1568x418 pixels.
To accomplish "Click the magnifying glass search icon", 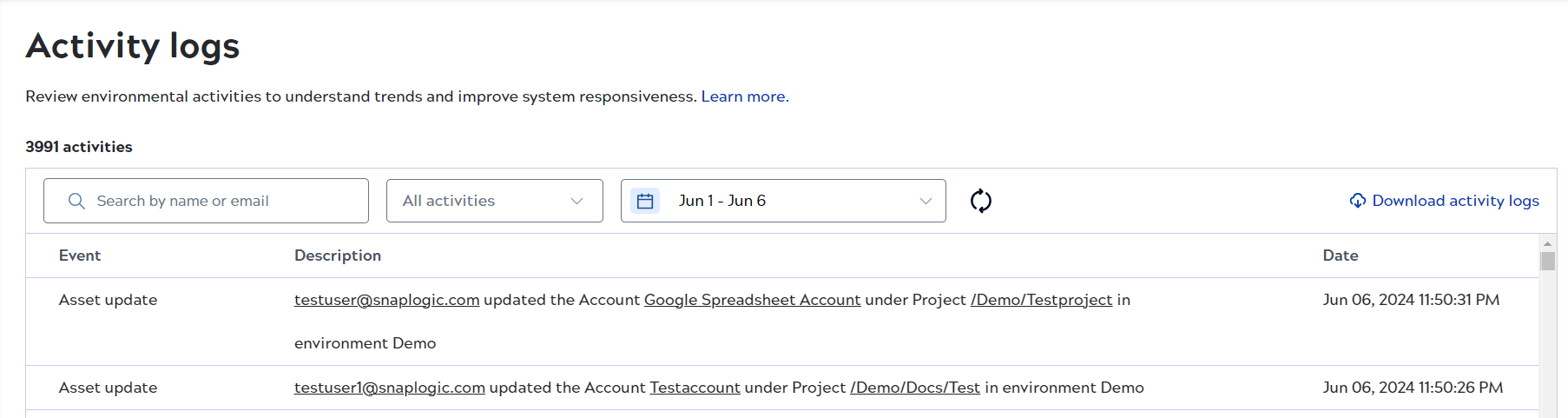I will (x=76, y=201).
